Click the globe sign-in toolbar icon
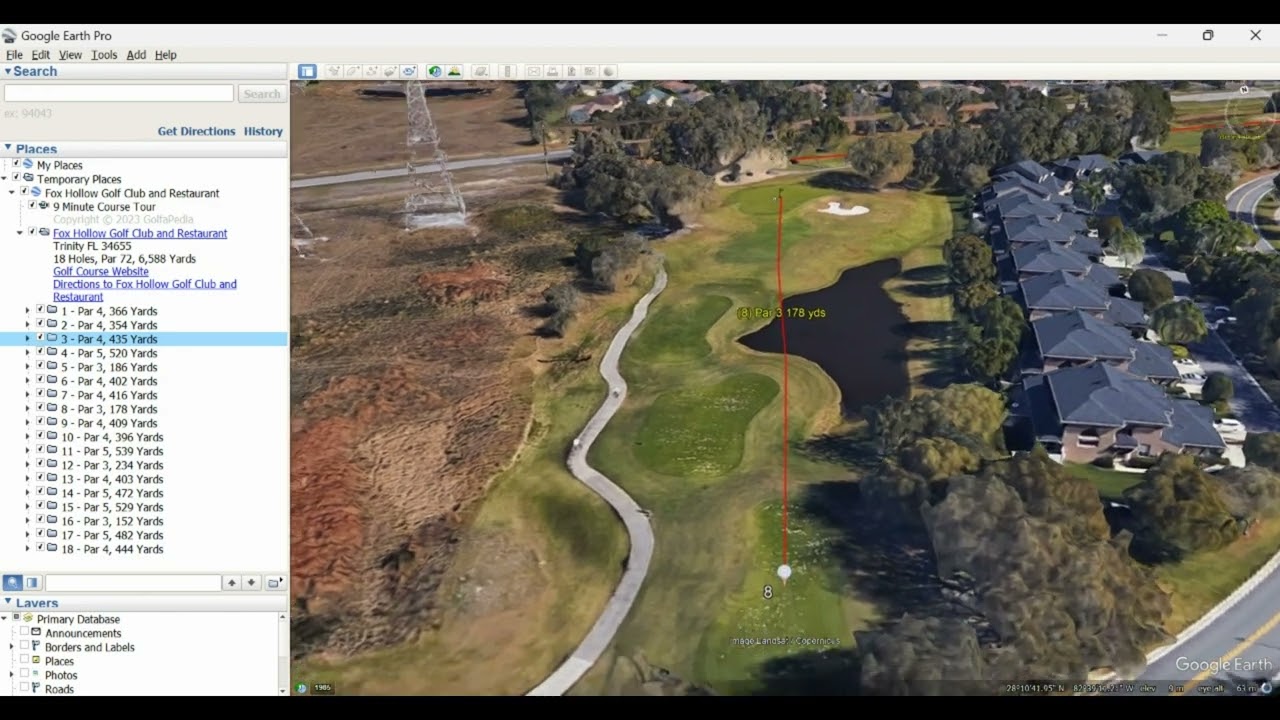 tap(608, 71)
